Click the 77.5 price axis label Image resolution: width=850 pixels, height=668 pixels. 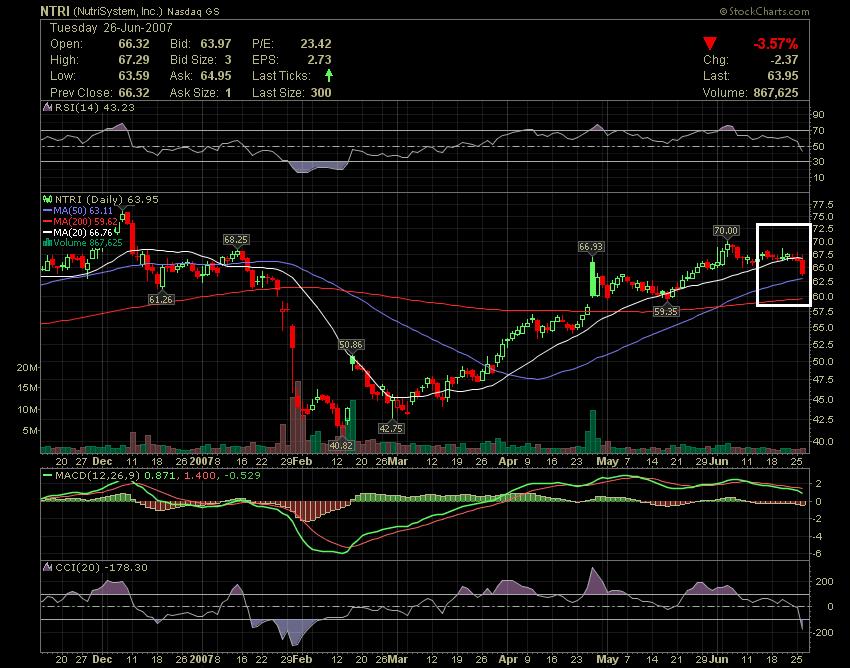(823, 204)
